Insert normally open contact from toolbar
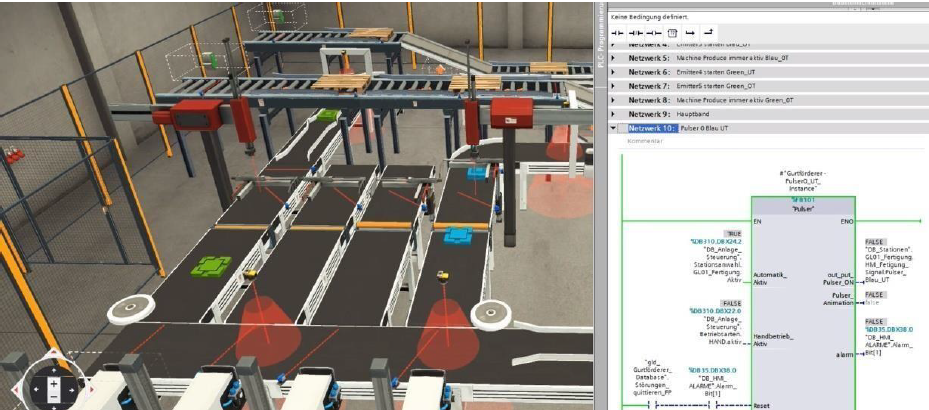This screenshot has height=410, width=929. coord(616,32)
